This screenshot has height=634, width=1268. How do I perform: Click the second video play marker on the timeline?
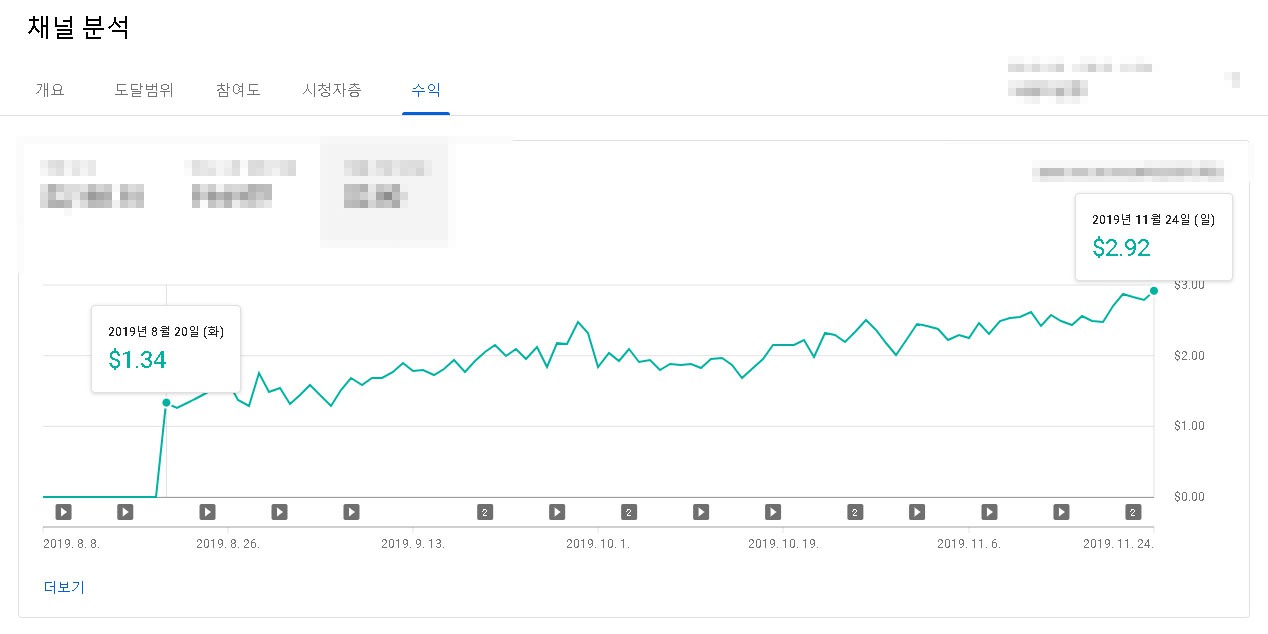point(125,512)
